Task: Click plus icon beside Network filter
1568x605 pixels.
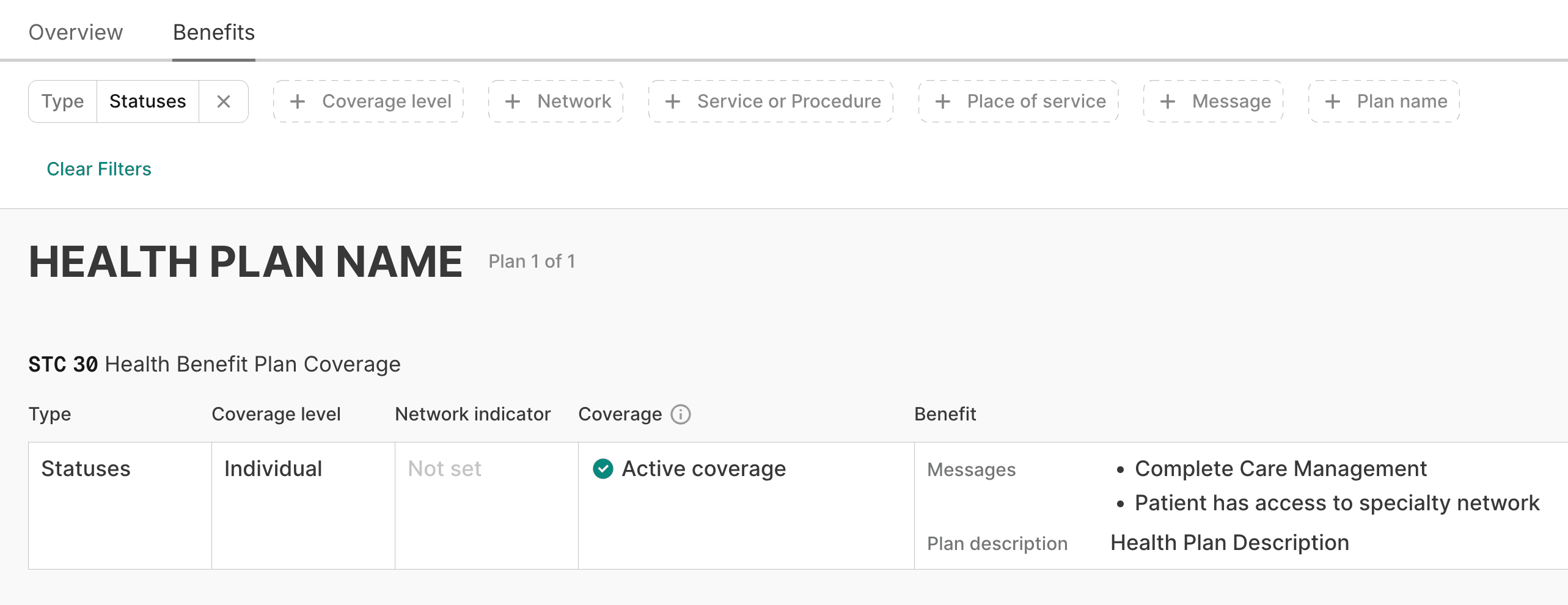Action: click(x=513, y=101)
